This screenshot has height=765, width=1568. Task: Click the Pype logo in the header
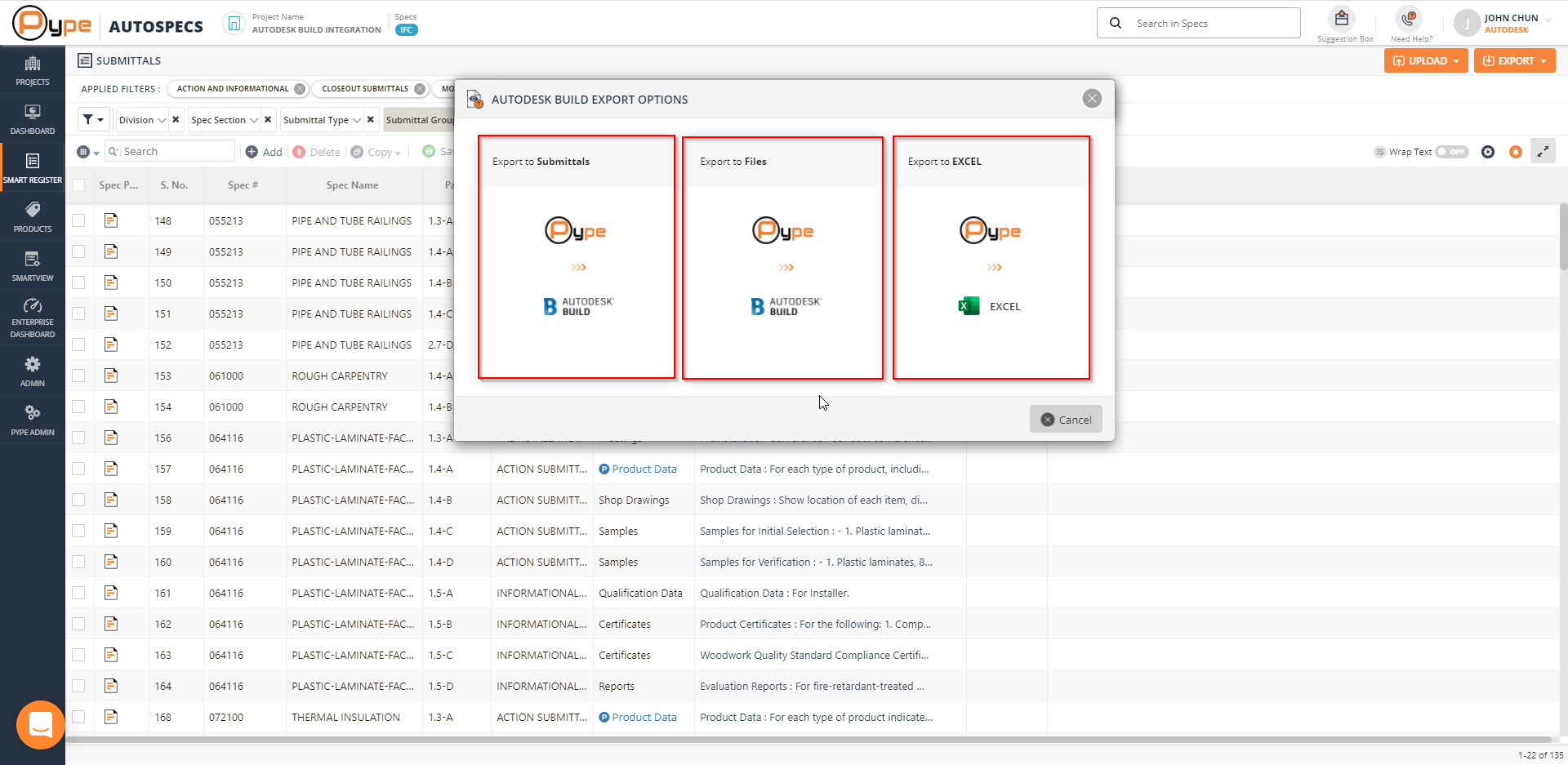[x=51, y=24]
